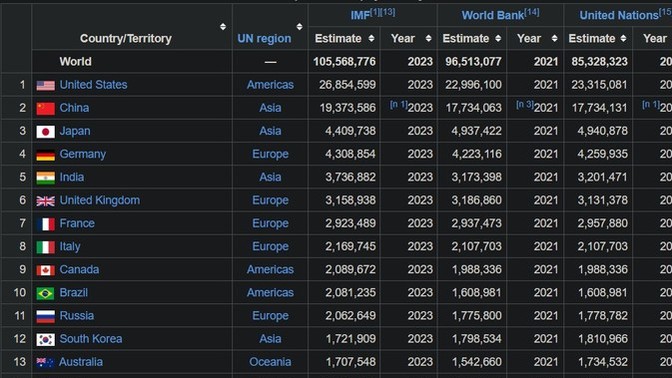The image size is (672, 378).
Task: Open the China country link
Action: [x=74, y=108]
